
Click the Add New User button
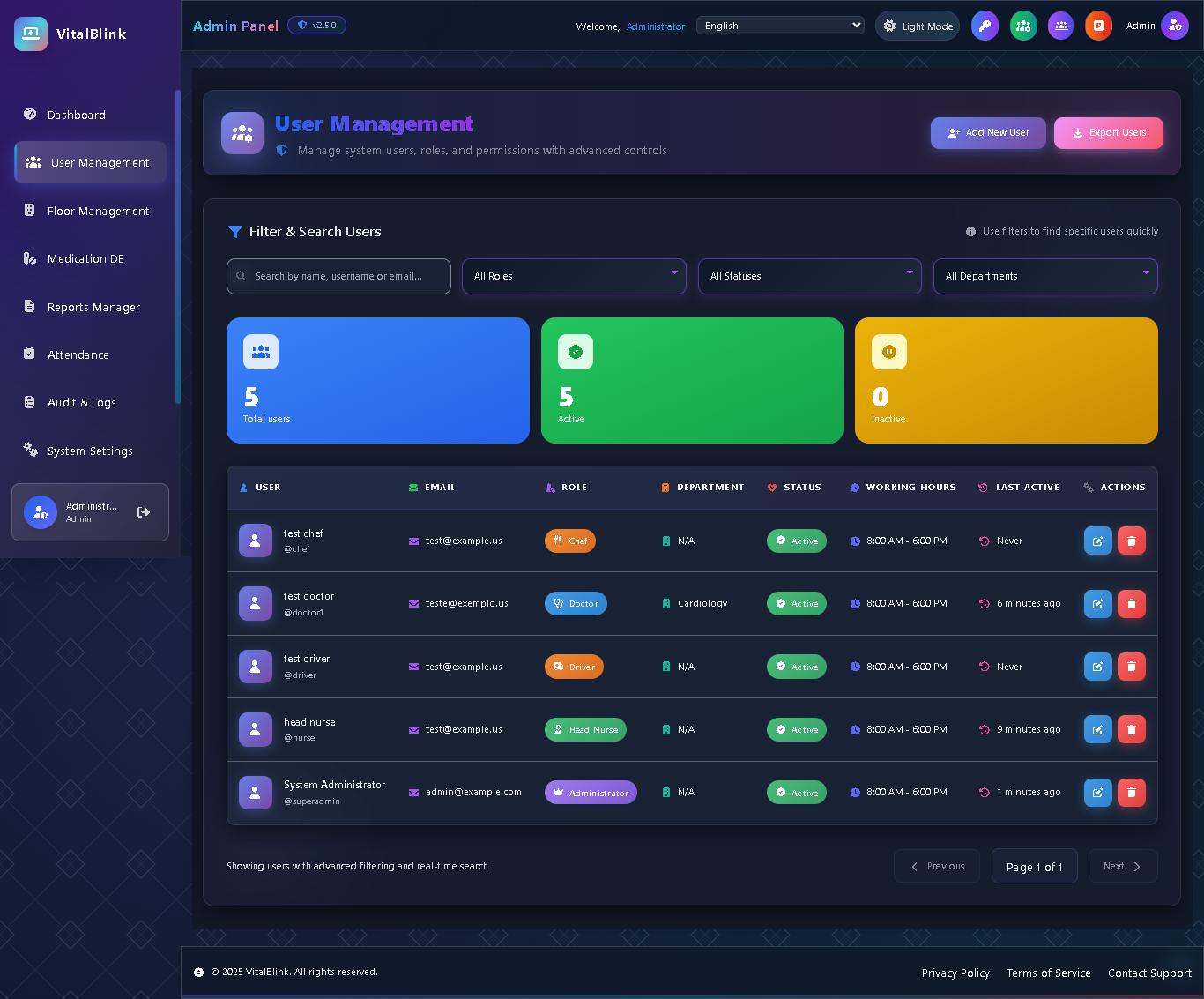[x=988, y=133]
